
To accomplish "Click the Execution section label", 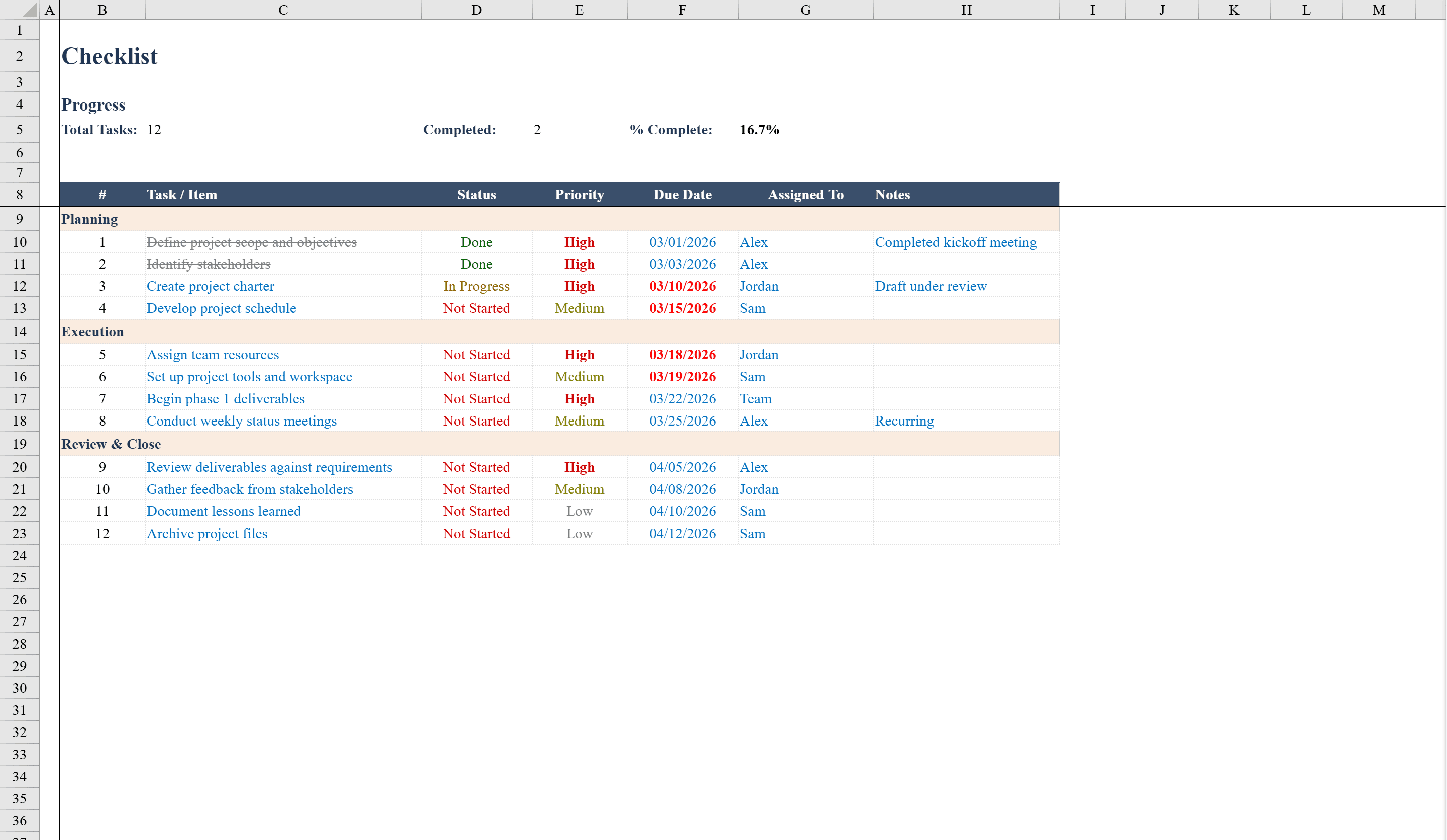I will pos(93,331).
